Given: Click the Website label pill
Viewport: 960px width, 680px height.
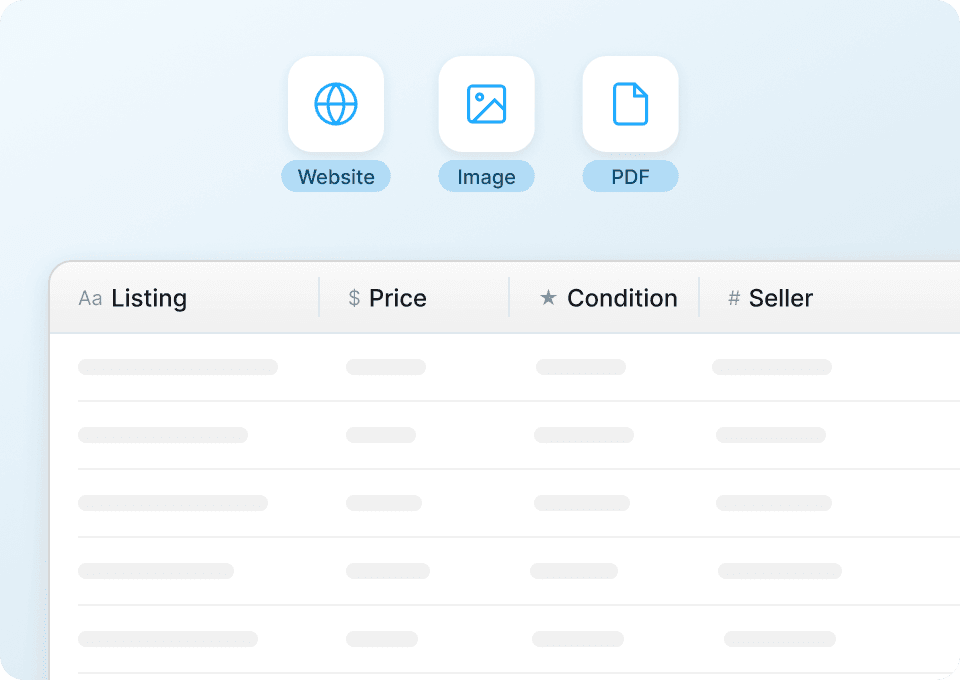Looking at the screenshot, I should (335, 176).
